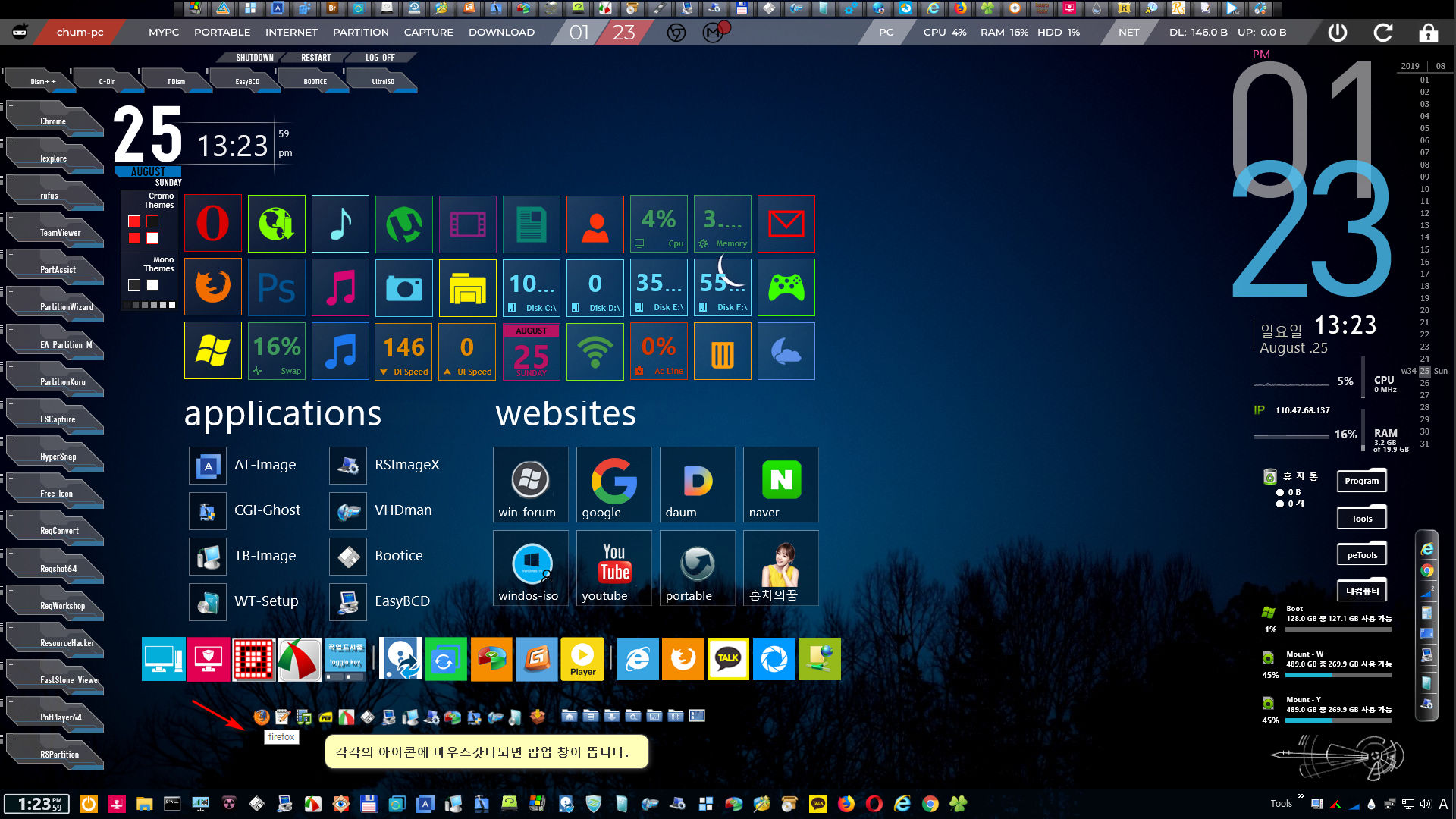
Task: Open the CAPTURE menu
Action: click(428, 33)
